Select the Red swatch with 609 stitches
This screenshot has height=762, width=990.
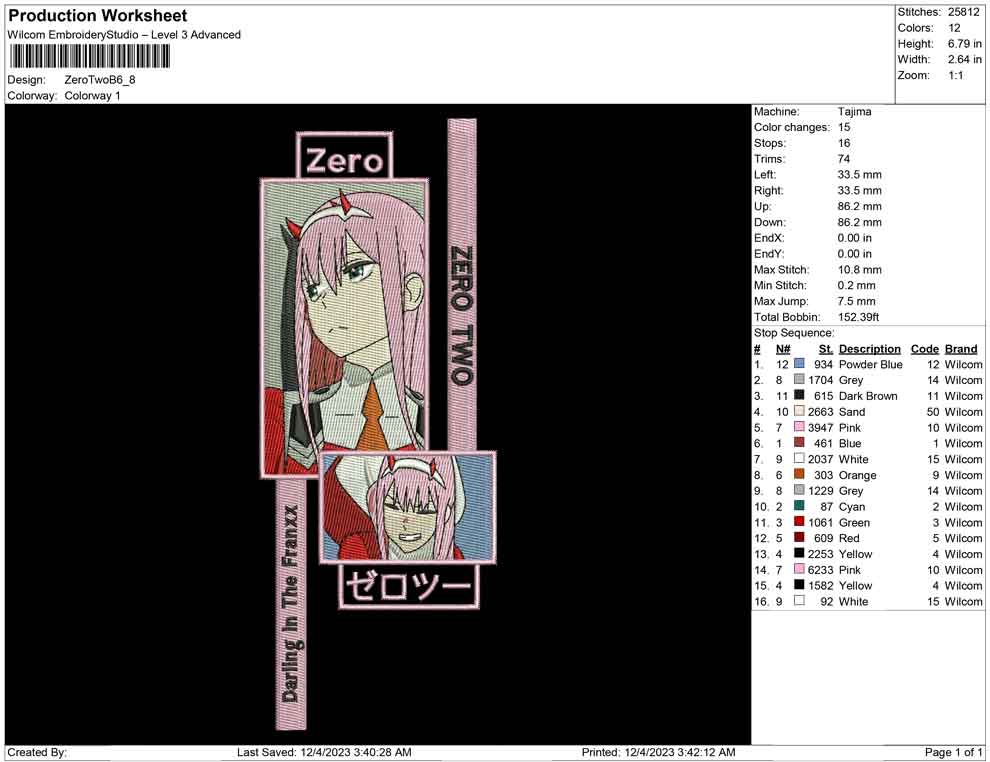tap(799, 537)
